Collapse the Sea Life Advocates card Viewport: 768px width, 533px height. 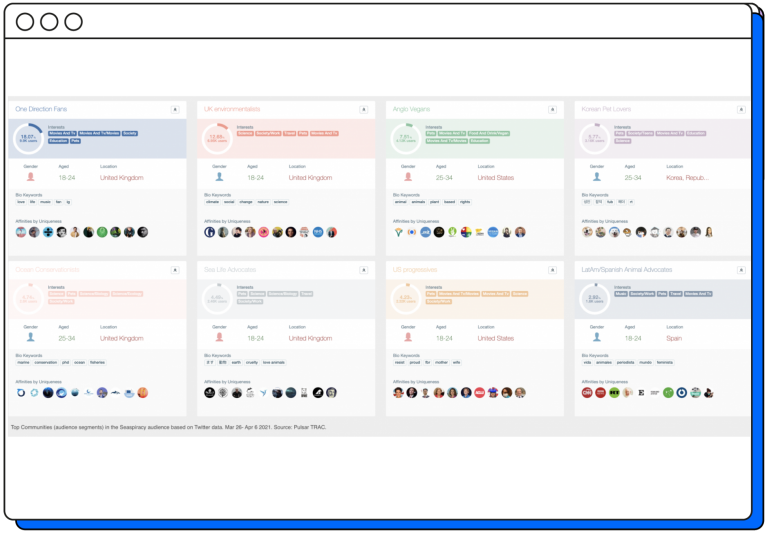click(x=363, y=270)
